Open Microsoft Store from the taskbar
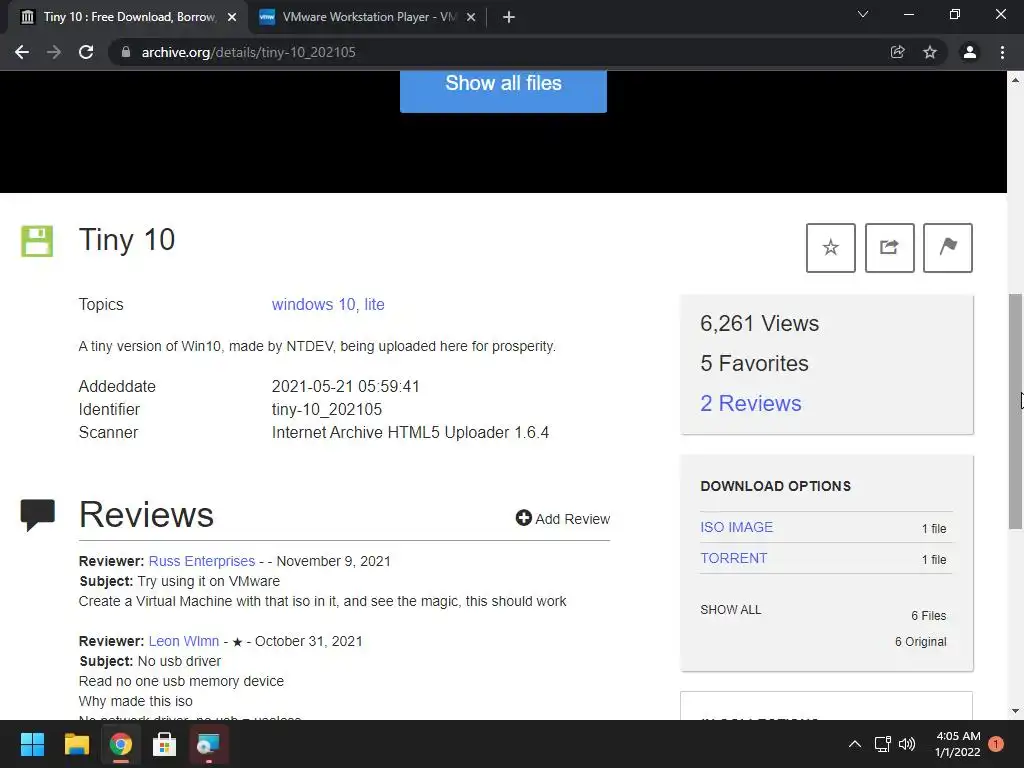 [x=164, y=744]
